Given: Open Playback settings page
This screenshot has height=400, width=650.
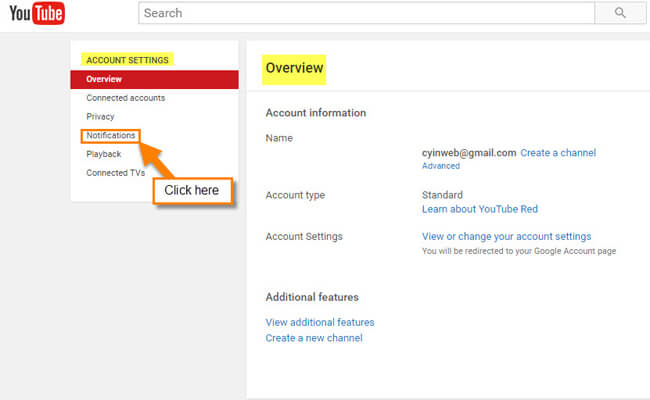Looking at the screenshot, I should pos(104,154).
